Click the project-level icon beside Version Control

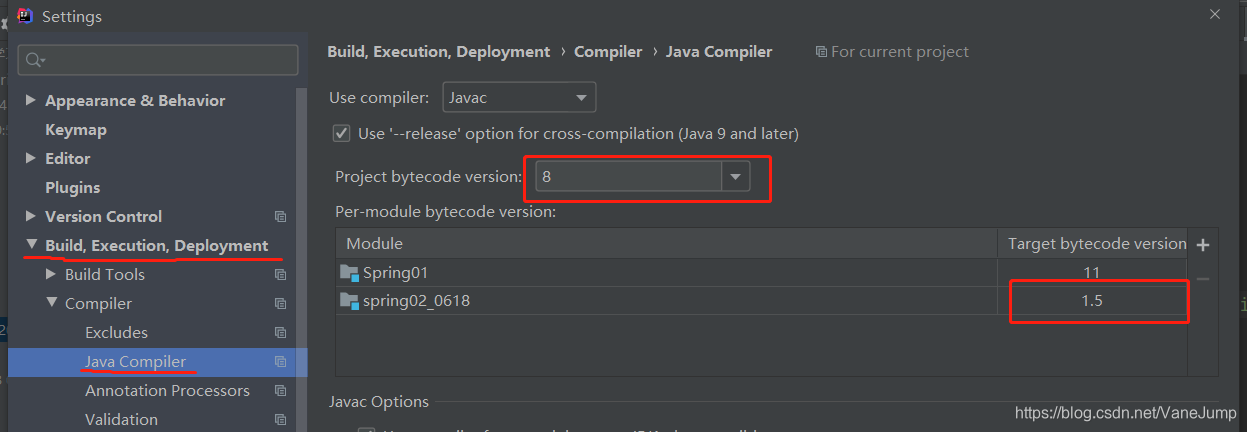(280, 217)
